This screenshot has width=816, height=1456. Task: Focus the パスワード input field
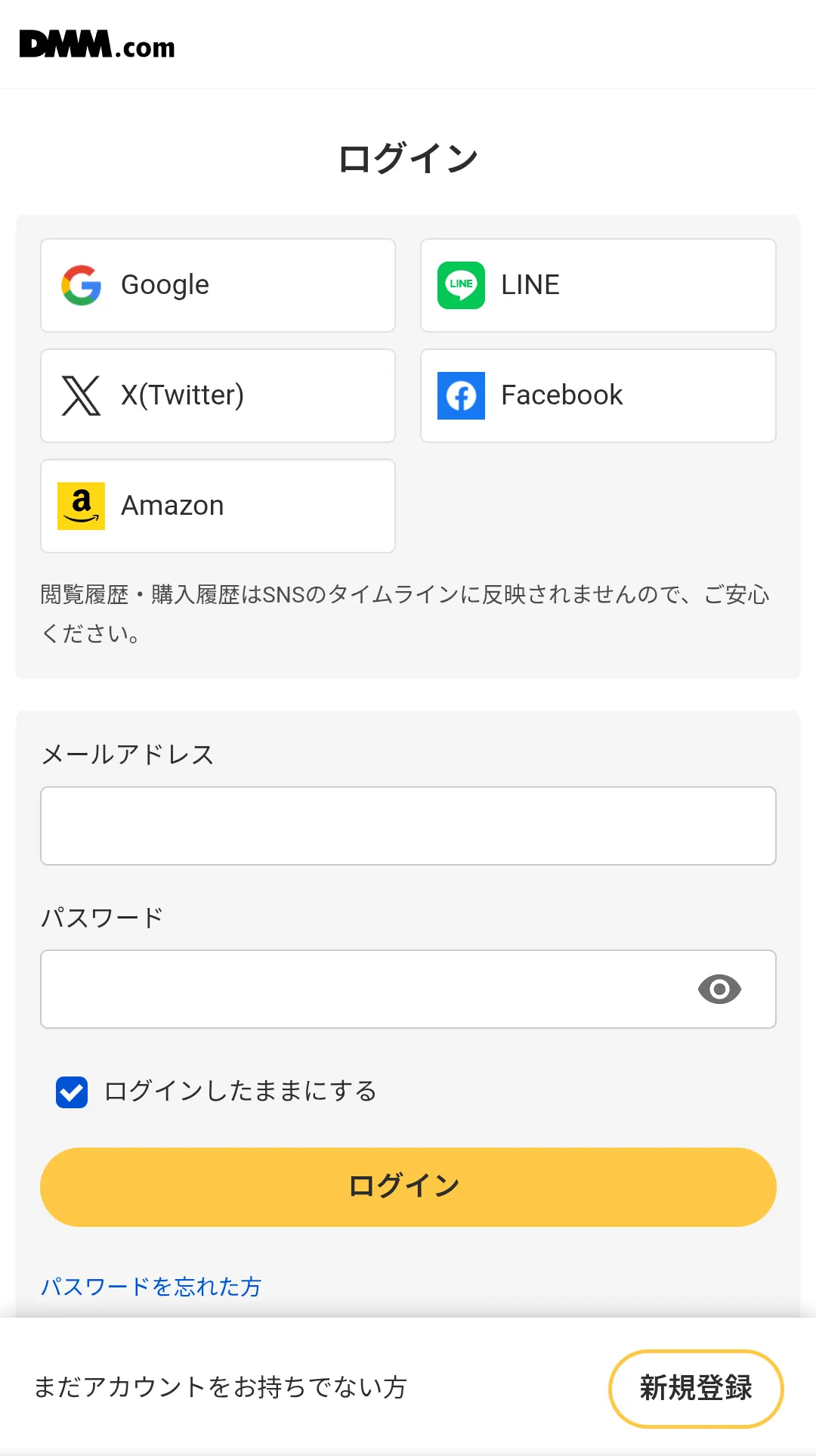(x=363, y=989)
